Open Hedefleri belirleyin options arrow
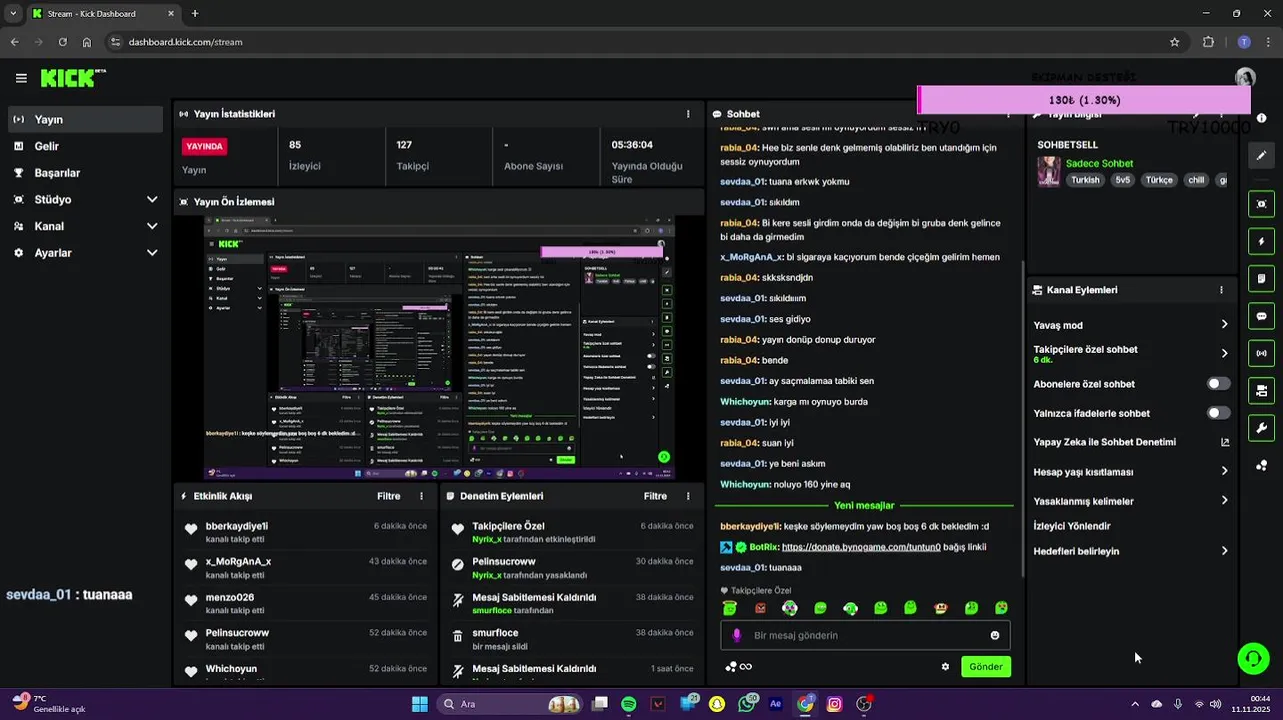Screen dimensions: 1283x720 click(1224, 551)
